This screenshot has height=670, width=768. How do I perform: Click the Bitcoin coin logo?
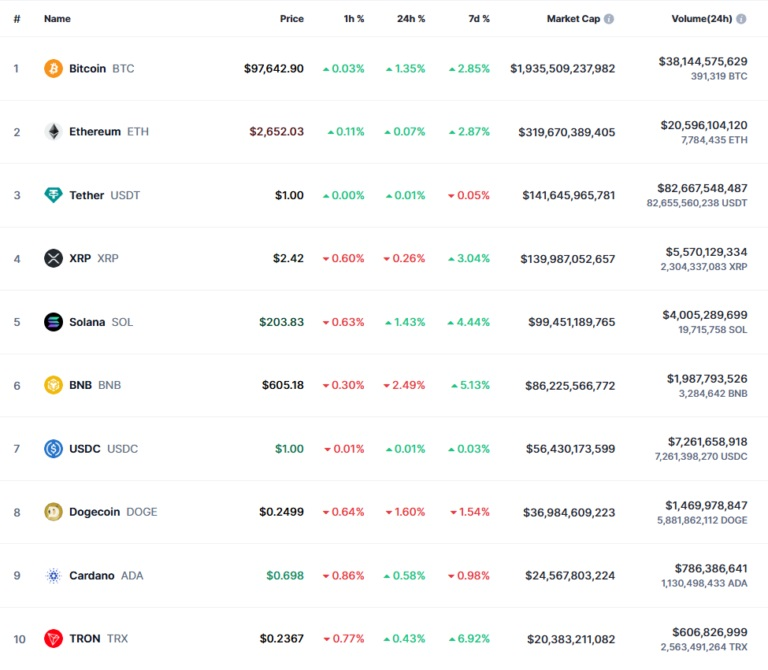[x=53, y=68]
